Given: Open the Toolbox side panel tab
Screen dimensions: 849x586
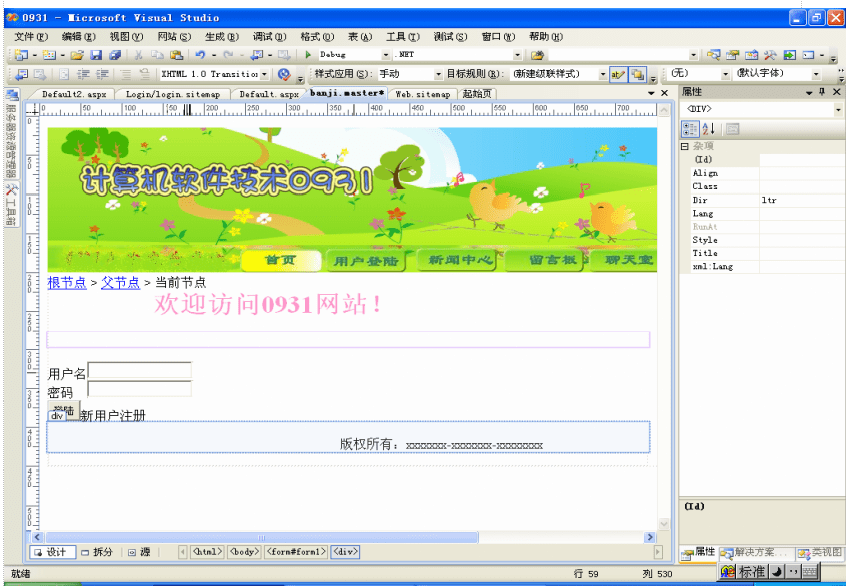Looking at the screenshot, I should [x=11, y=205].
